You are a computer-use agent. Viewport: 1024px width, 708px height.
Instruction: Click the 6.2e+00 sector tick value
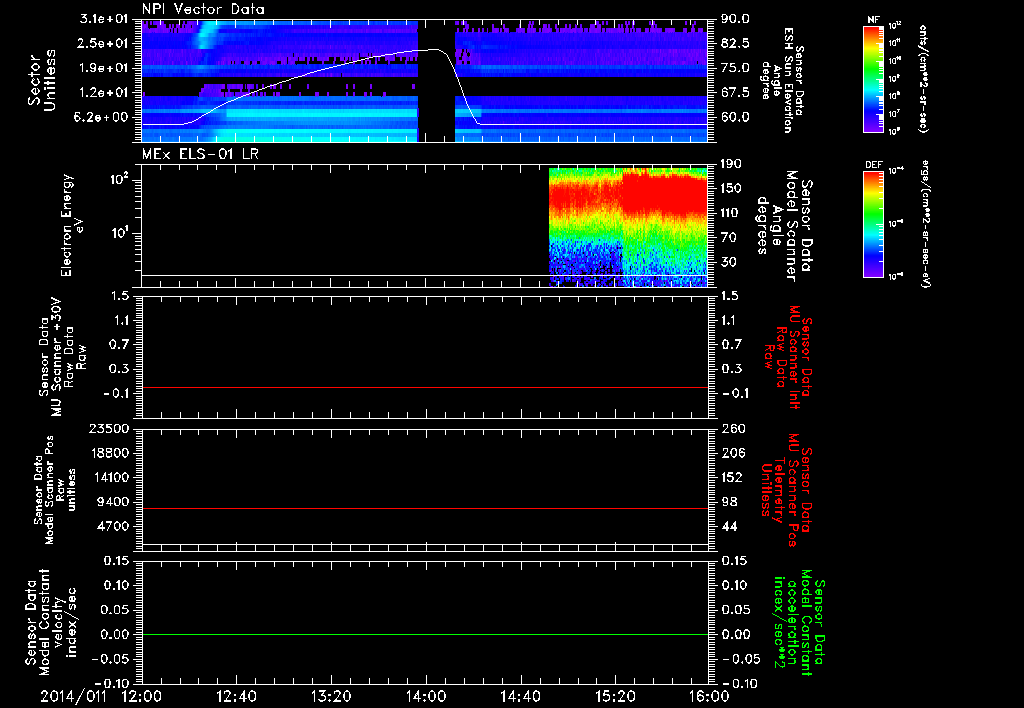pyautogui.click(x=103, y=118)
